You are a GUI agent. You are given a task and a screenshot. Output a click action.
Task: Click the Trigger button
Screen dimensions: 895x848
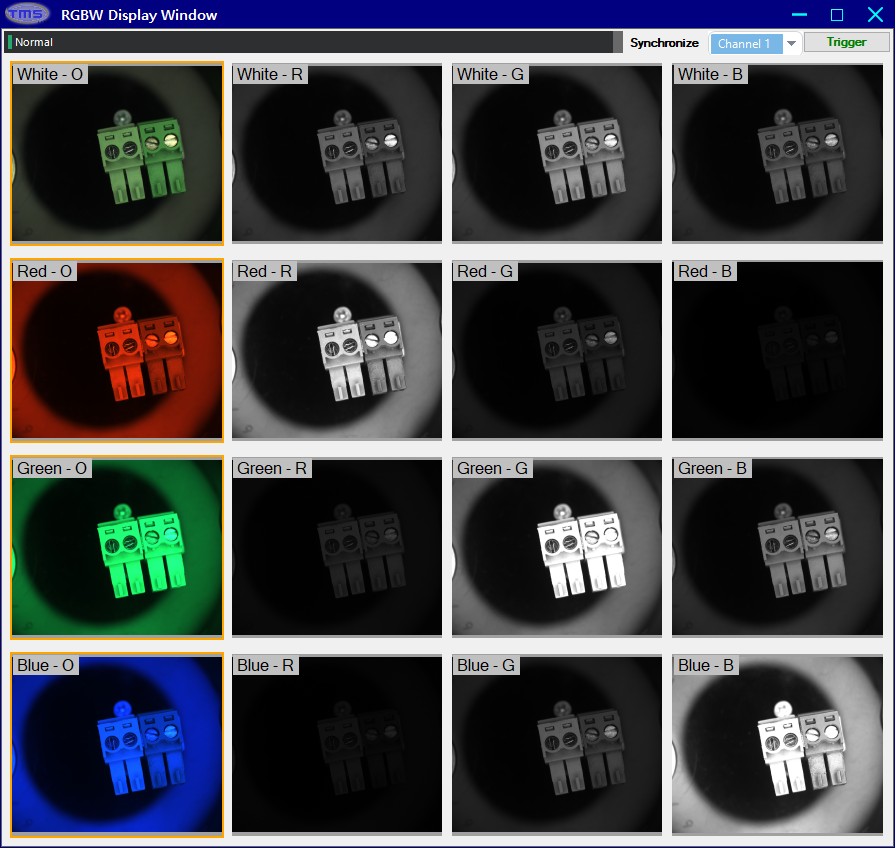click(848, 42)
